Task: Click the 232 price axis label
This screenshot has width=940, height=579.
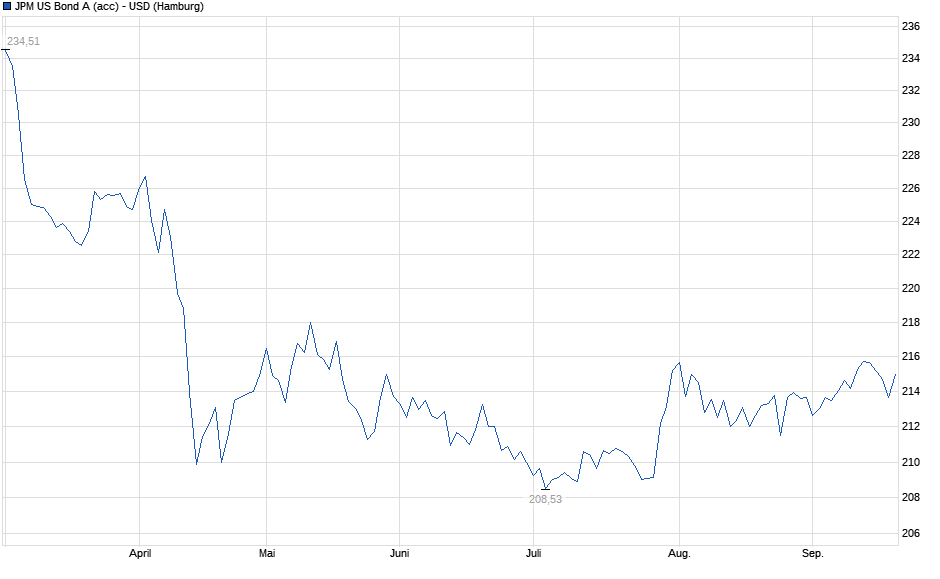Action: tap(911, 90)
